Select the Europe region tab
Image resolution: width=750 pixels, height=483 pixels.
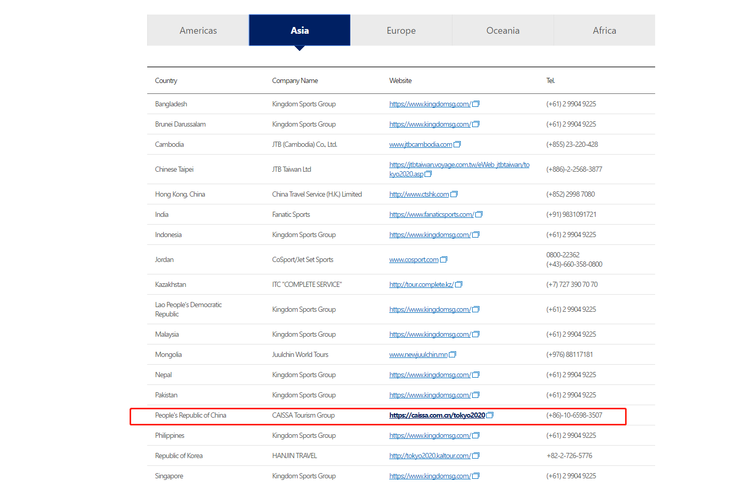point(401,30)
